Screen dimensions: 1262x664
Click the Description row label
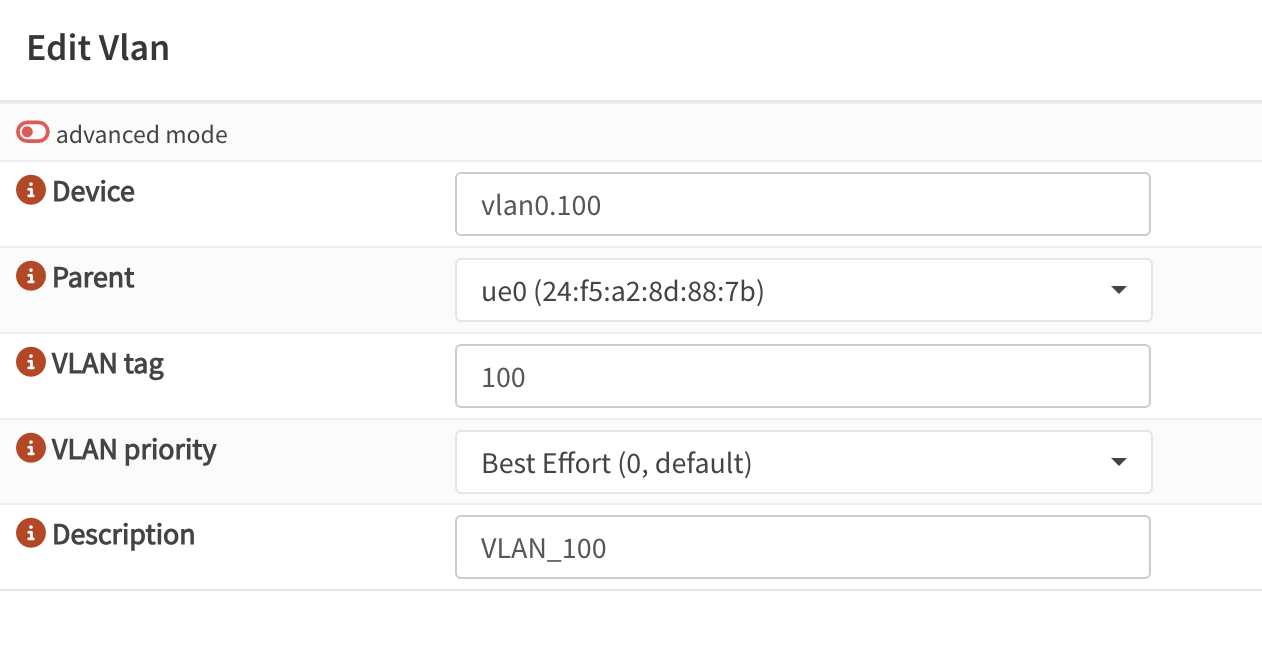(x=122, y=534)
